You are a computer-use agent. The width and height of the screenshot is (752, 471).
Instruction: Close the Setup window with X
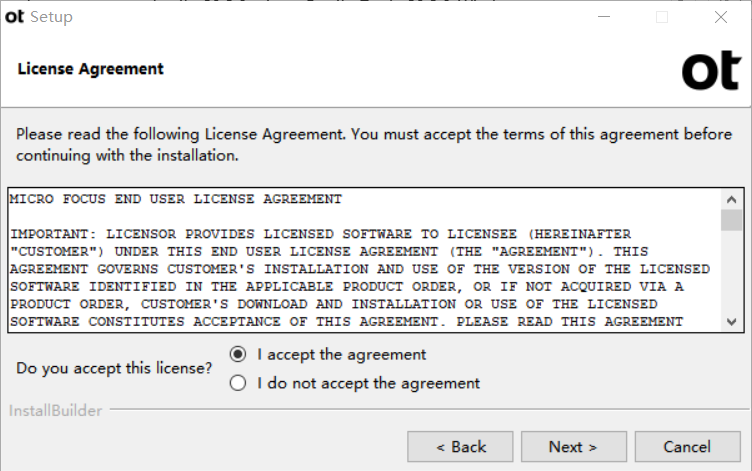(x=720, y=17)
